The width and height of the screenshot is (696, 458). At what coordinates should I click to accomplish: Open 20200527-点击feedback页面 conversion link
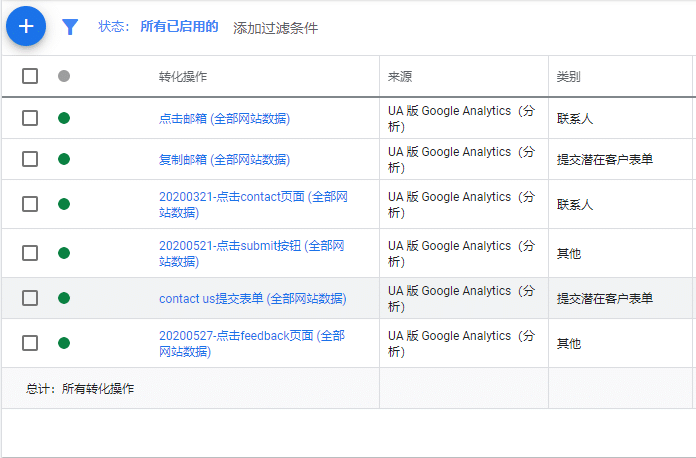click(x=251, y=335)
